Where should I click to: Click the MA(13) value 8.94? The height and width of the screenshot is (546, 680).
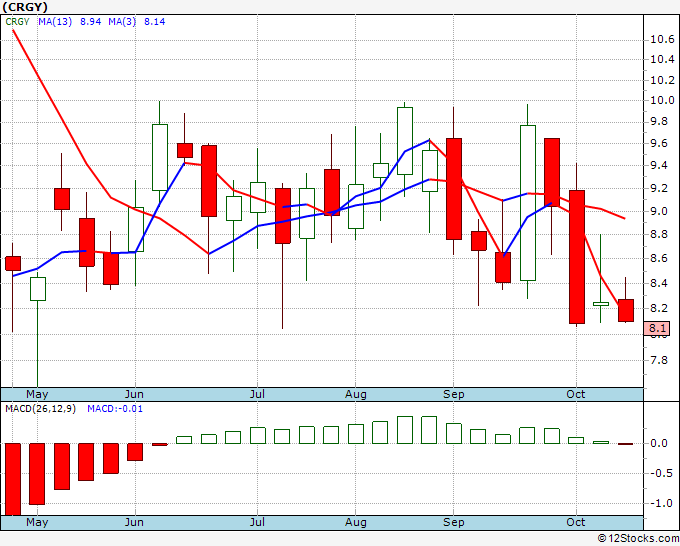coord(90,22)
